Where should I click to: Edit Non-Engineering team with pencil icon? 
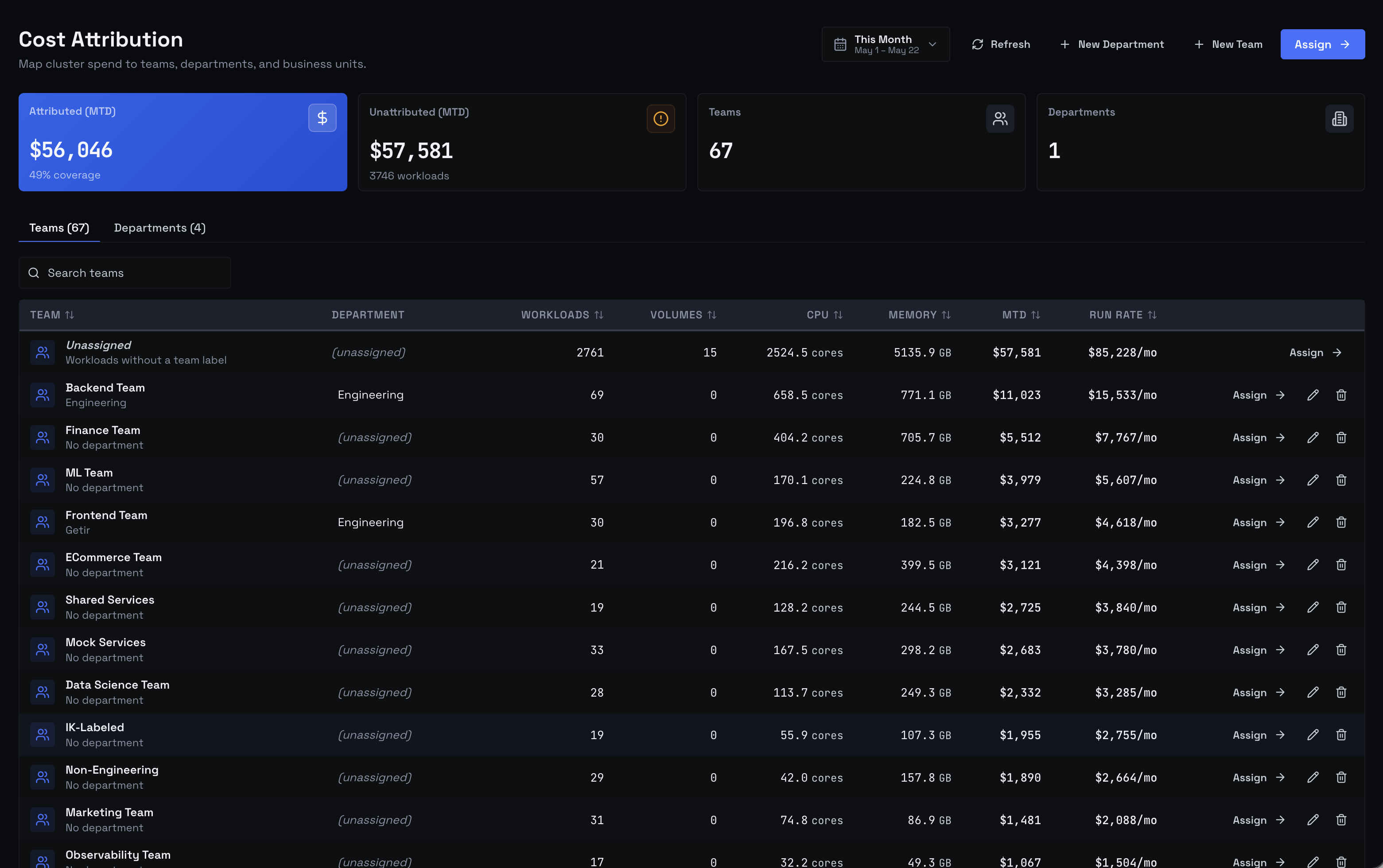pyautogui.click(x=1313, y=777)
